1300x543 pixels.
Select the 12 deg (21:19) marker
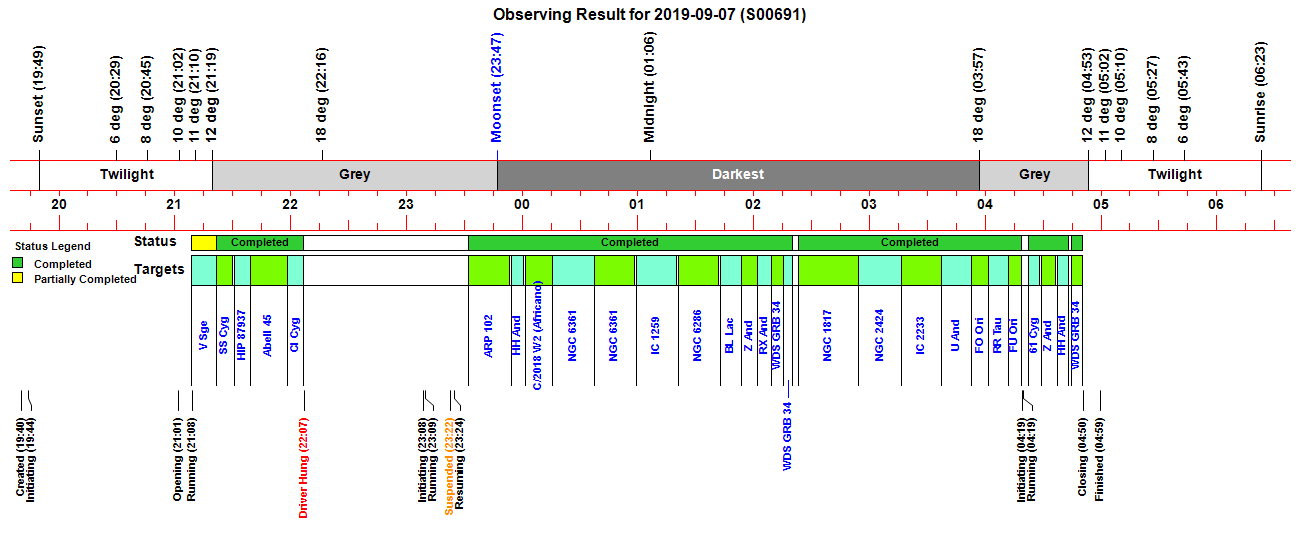(x=212, y=95)
